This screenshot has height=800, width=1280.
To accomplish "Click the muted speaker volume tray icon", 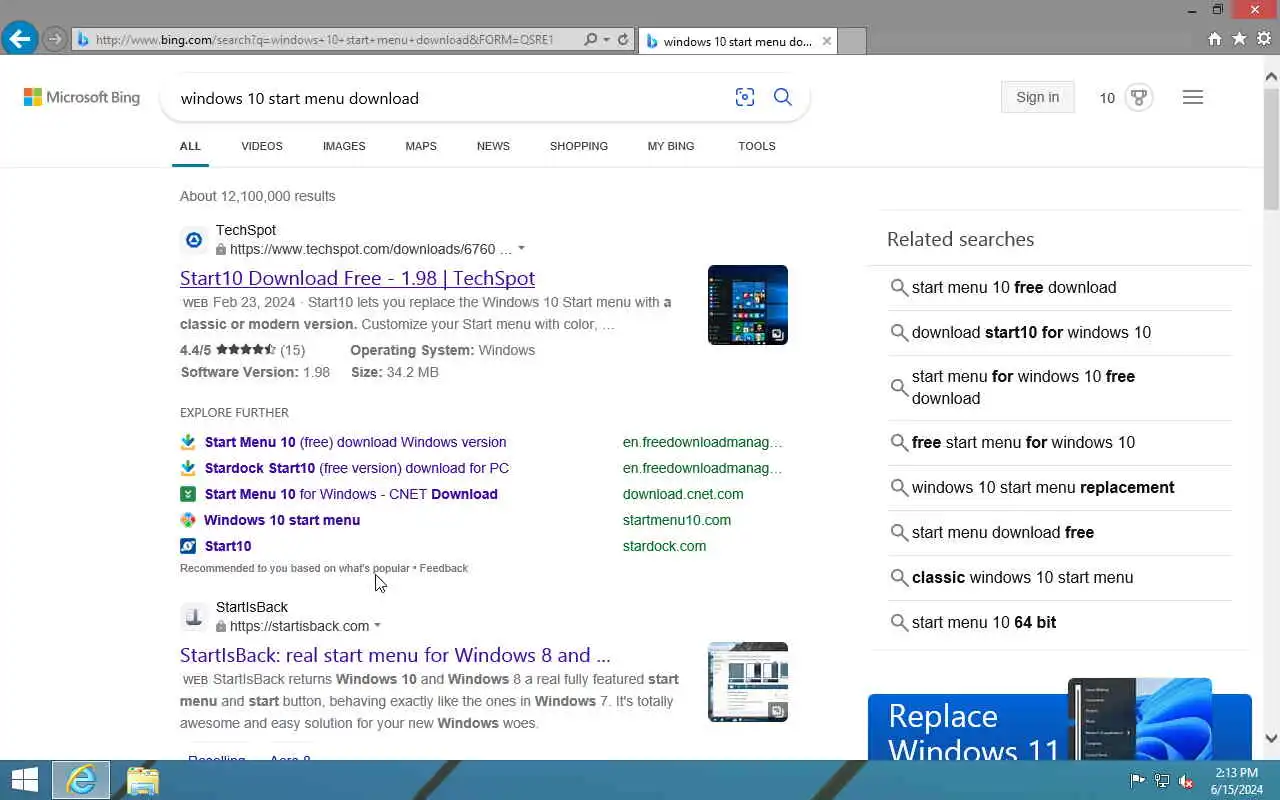I will [x=1186, y=781].
